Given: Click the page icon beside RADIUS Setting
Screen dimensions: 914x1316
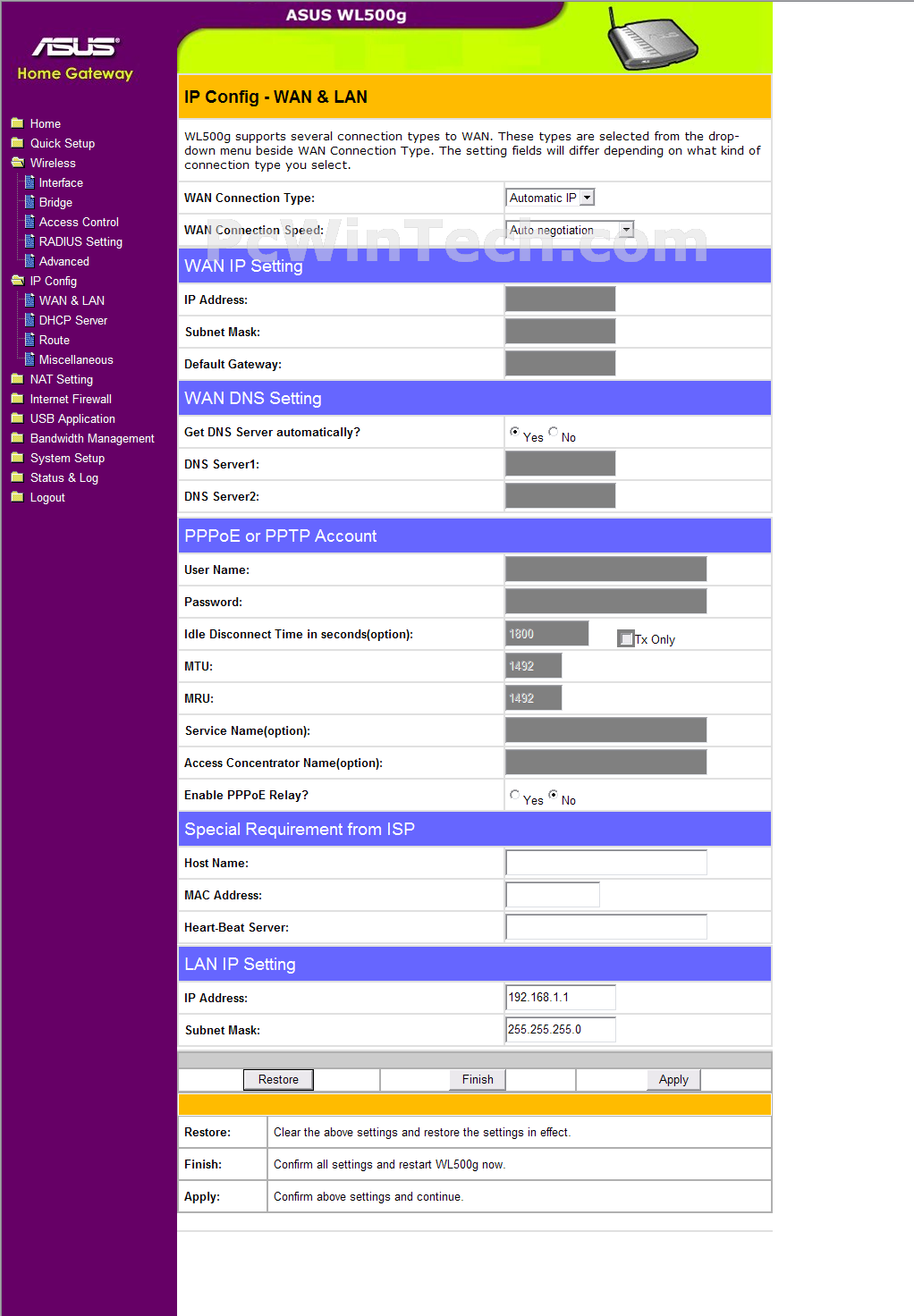Looking at the screenshot, I should click(x=30, y=241).
